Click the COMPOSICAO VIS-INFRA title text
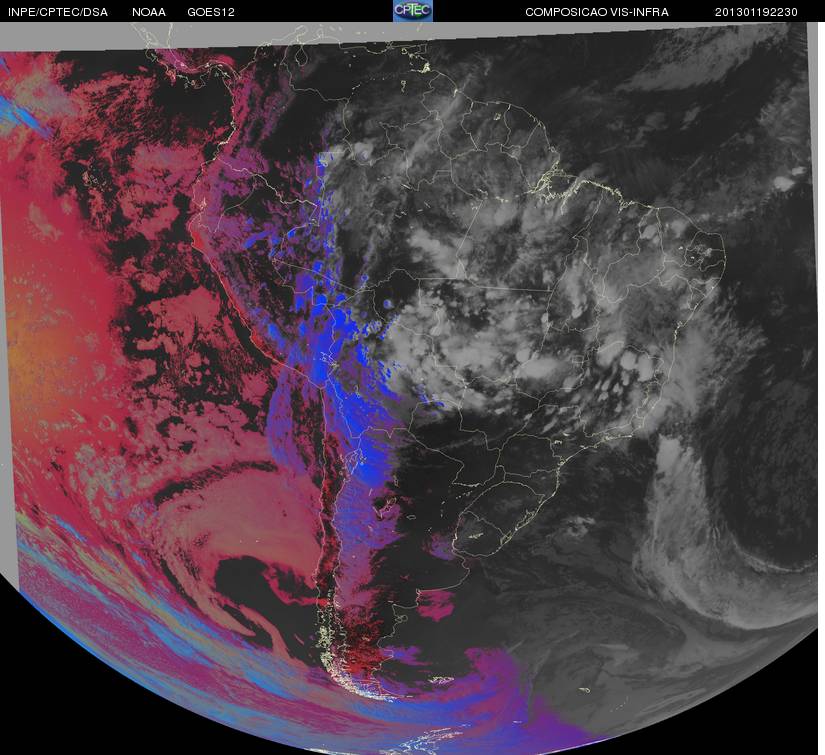Screen dimensions: 825x755 597,12
